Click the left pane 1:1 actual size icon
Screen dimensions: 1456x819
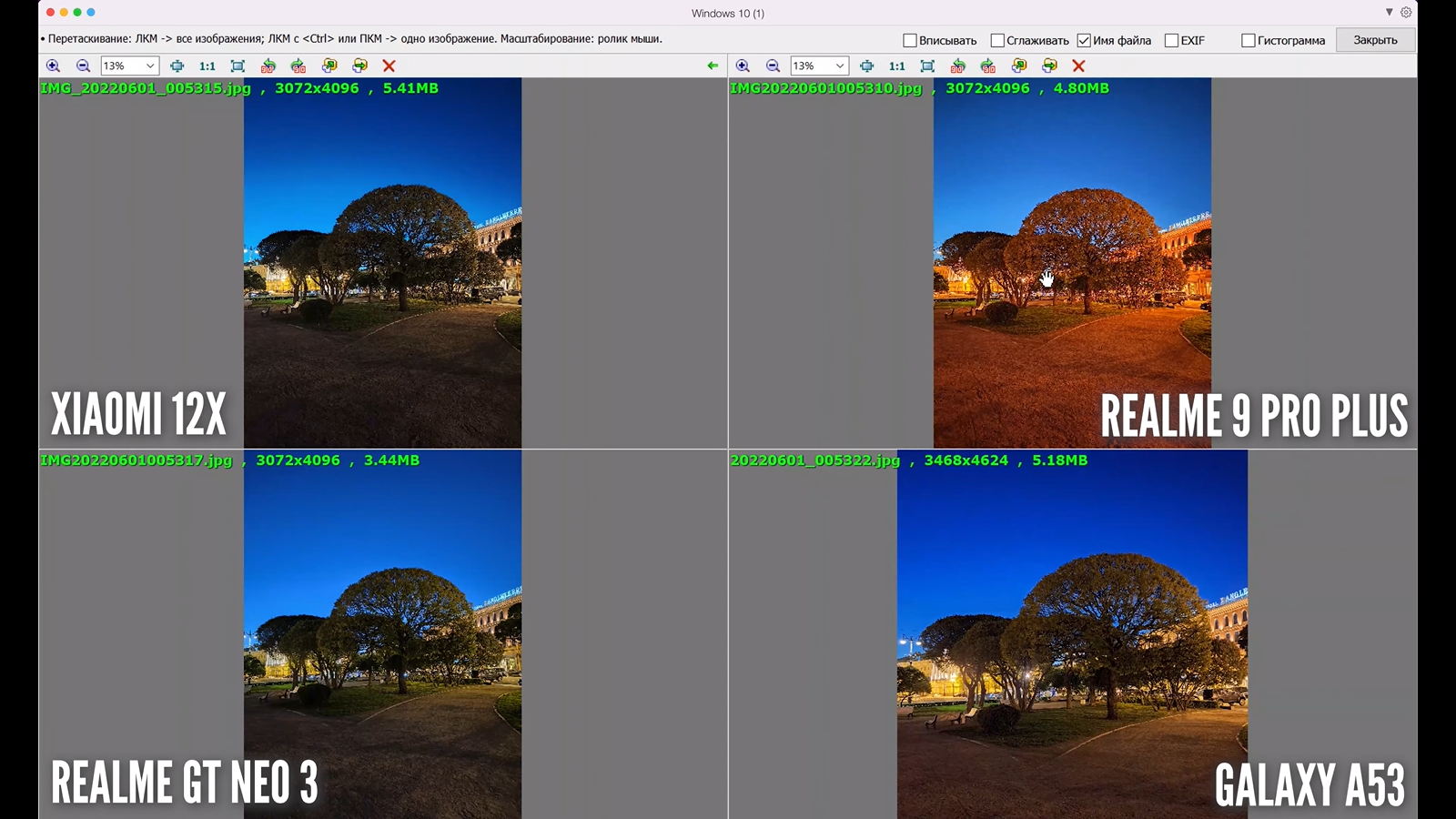pyautogui.click(x=207, y=66)
